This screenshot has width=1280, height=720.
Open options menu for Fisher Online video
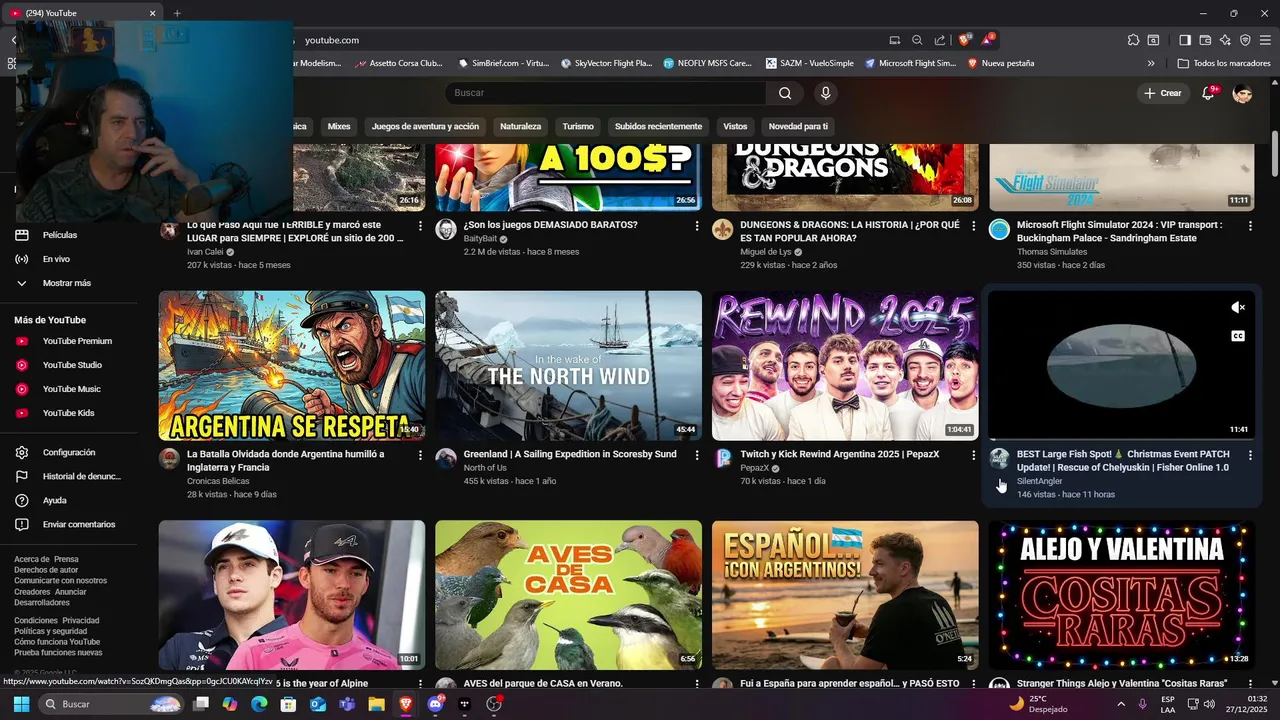click(1250, 455)
